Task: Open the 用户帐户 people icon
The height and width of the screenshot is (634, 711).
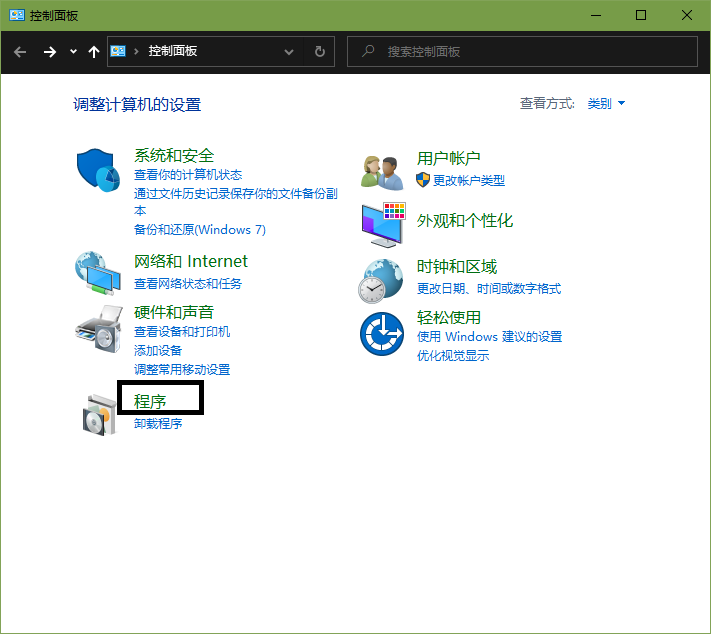Action: pos(382,173)
